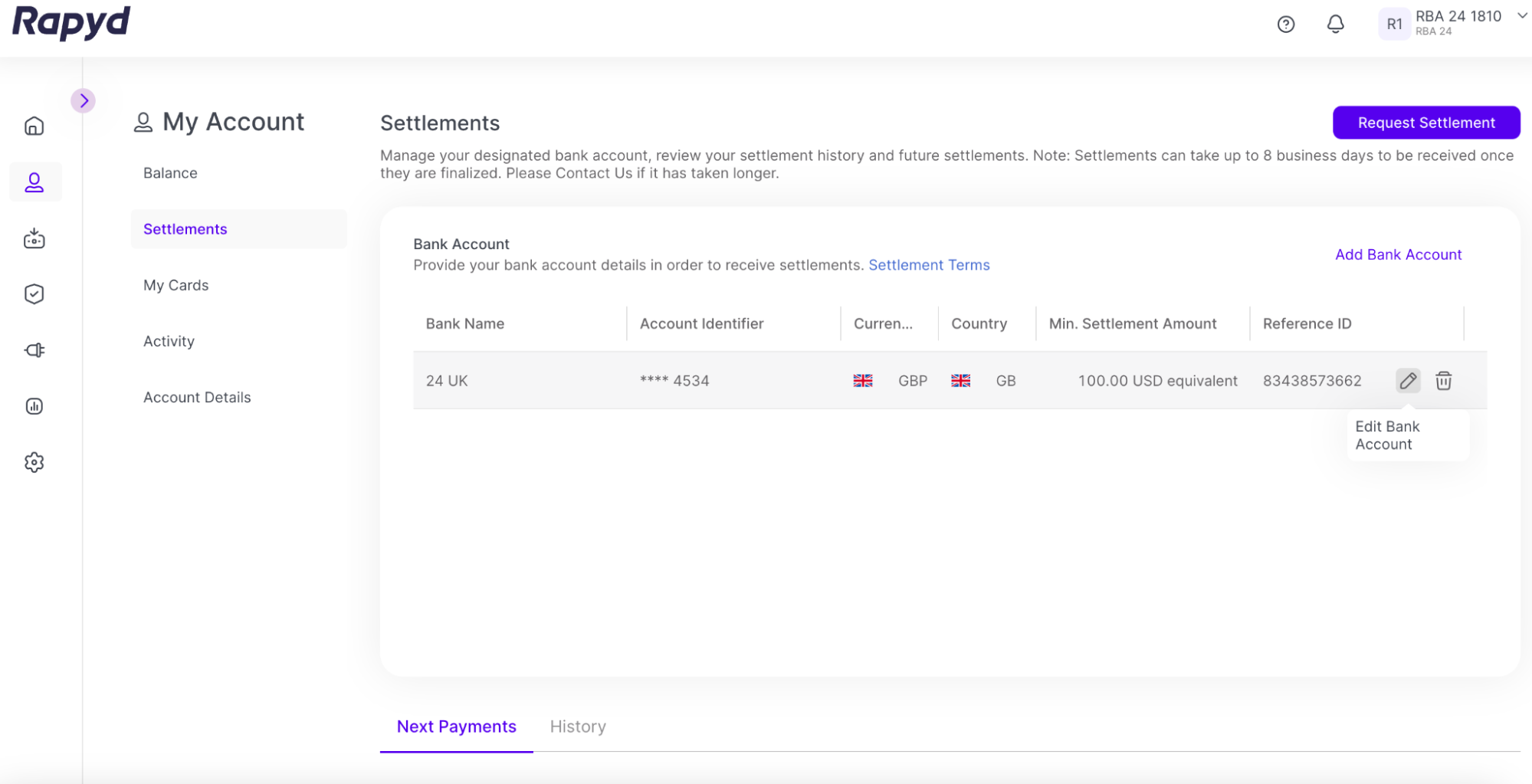Screen dimensions: 1532x784
Task: Open the RBA 24 1810 account dropdown
Action: pos(1521,16)
